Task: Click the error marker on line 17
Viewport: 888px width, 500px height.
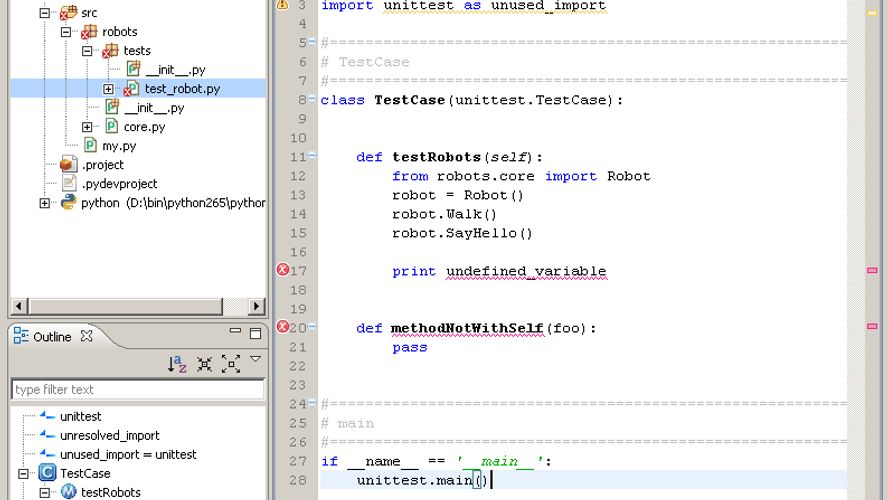Action: 283,270
